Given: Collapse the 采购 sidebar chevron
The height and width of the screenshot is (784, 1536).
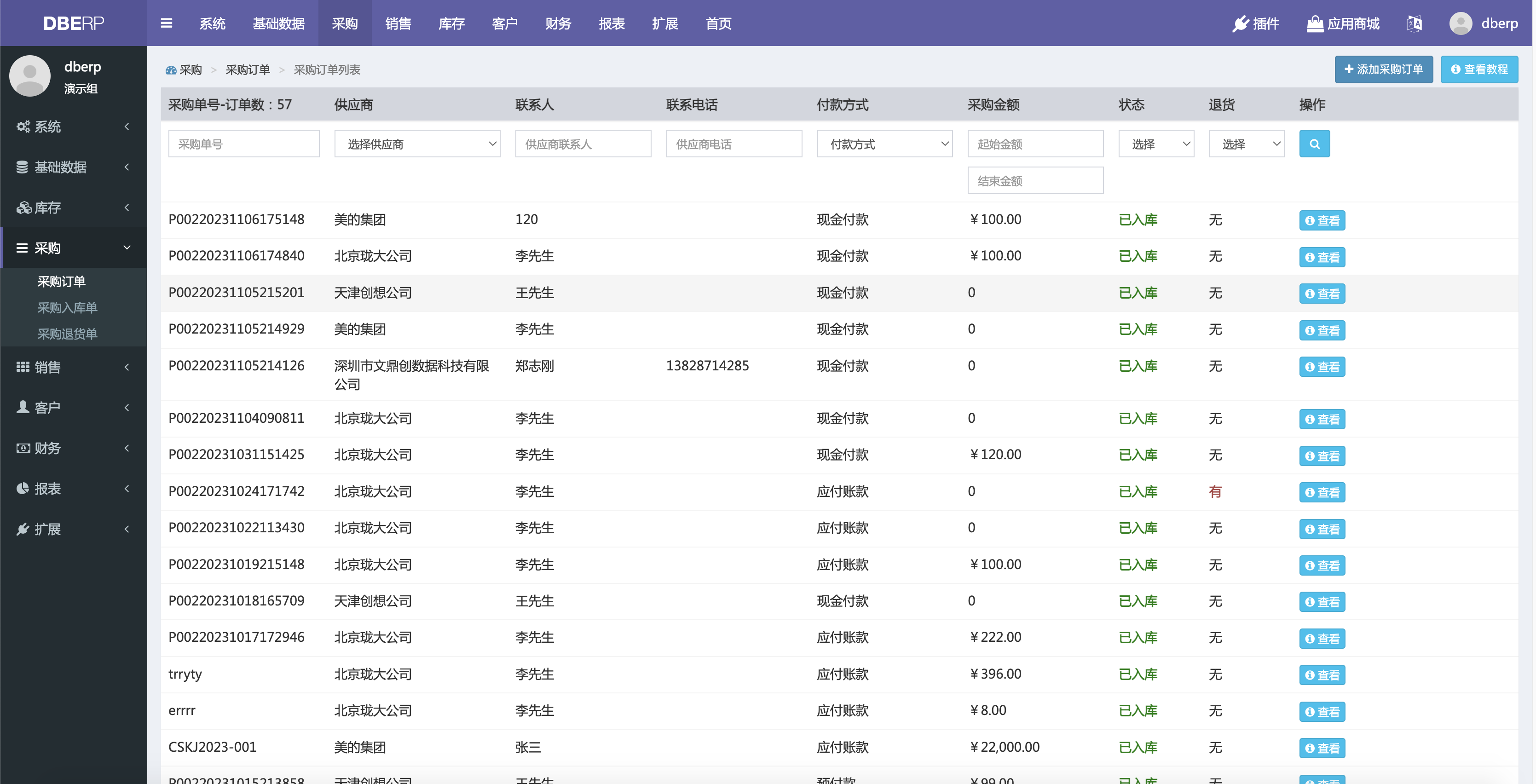Looking at the screenshot, I should 127,248.
